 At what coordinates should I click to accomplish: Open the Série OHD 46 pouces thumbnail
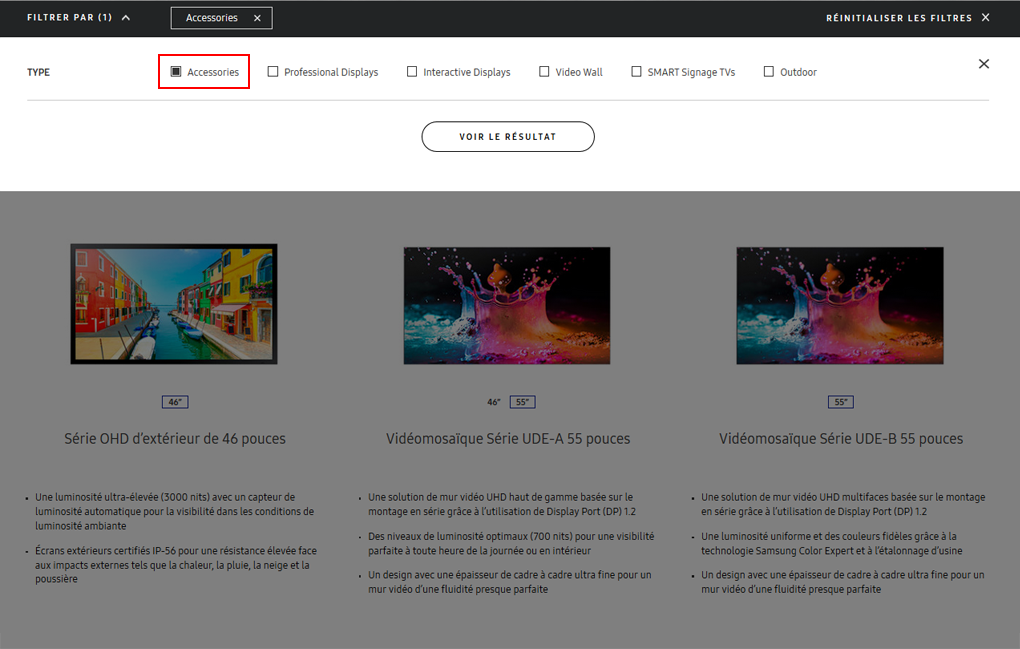pos(174,304)
